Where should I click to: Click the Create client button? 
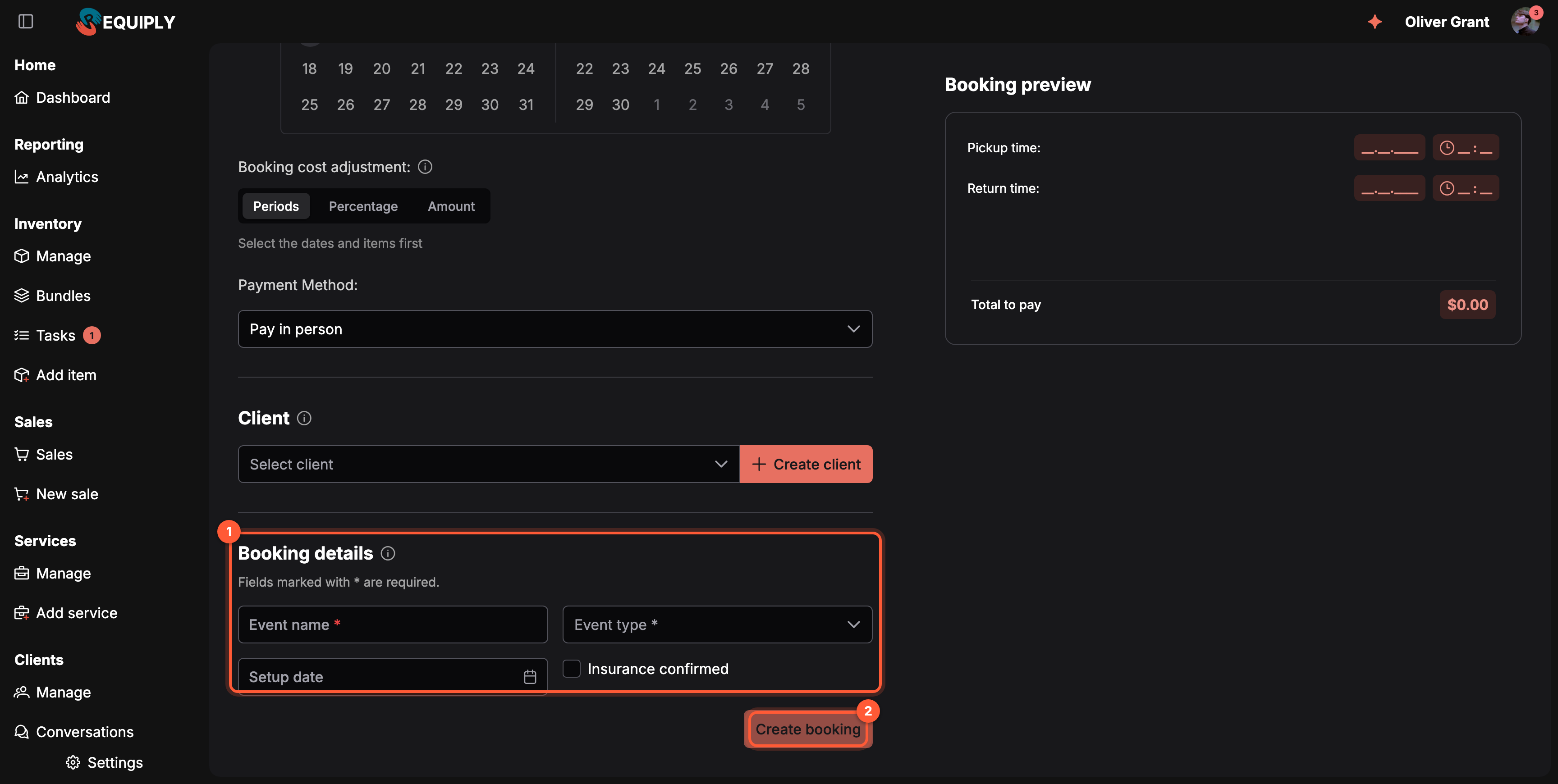pyautogui.click(x=806, y=464)
